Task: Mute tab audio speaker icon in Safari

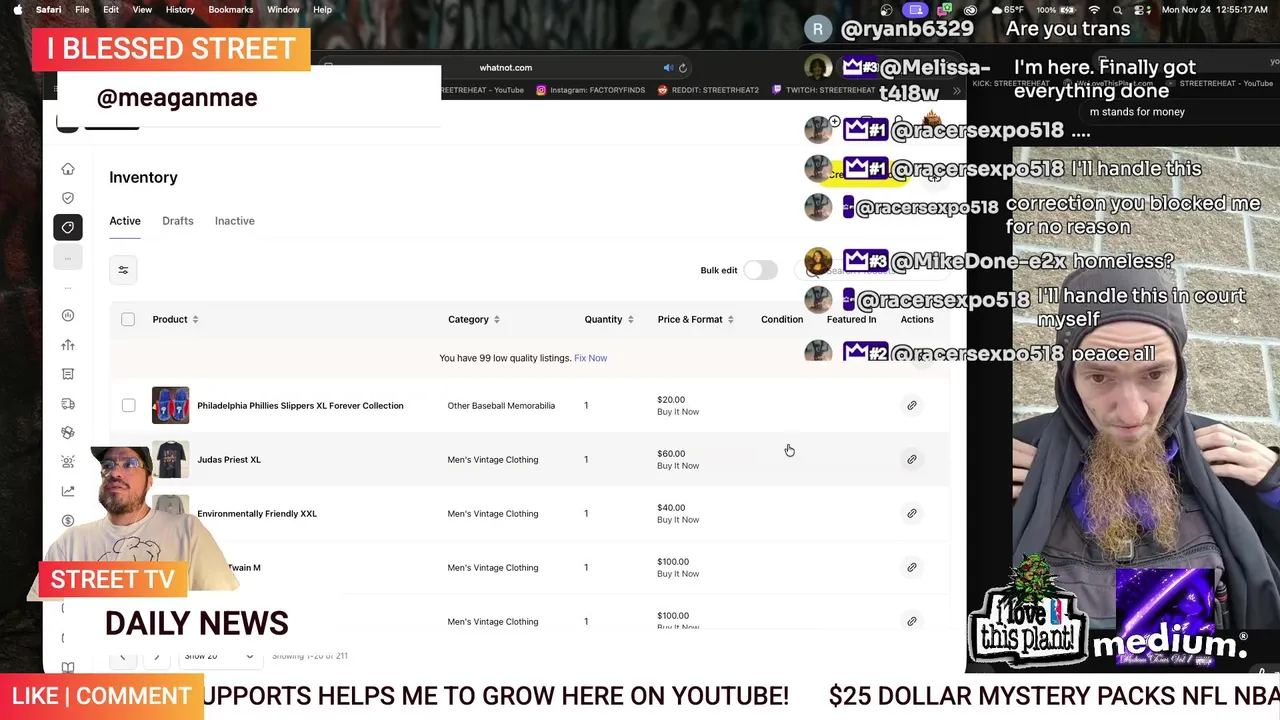Action: pos(668,68)
